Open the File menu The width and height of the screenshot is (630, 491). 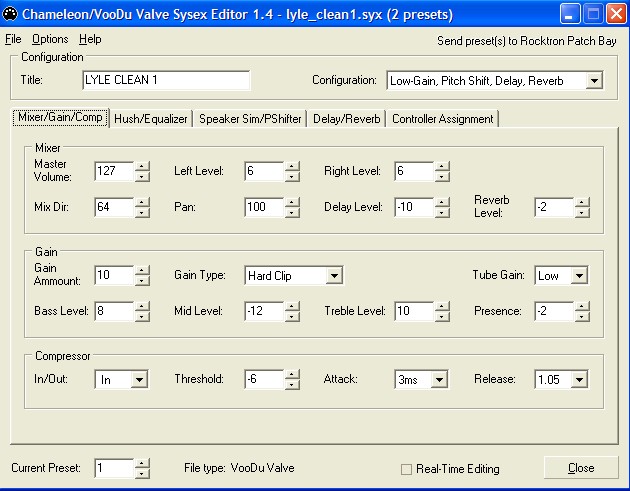[13, 39]
